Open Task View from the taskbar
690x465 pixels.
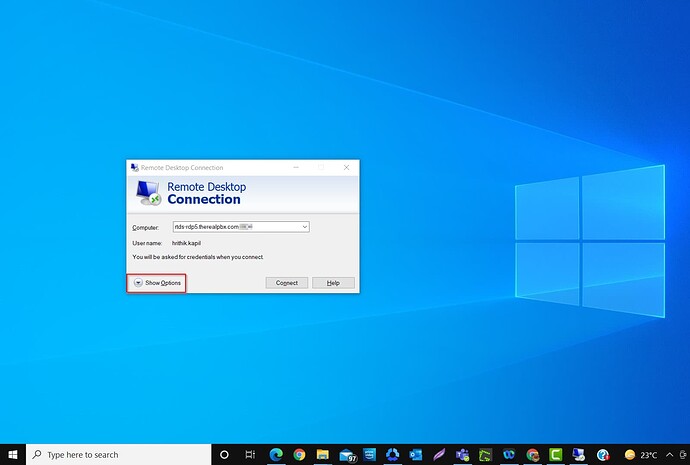251,454
